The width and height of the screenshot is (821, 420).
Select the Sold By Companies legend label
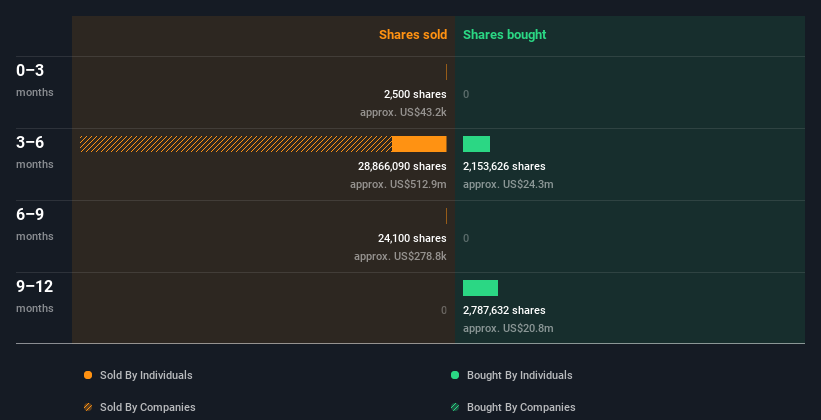(148, 407)
